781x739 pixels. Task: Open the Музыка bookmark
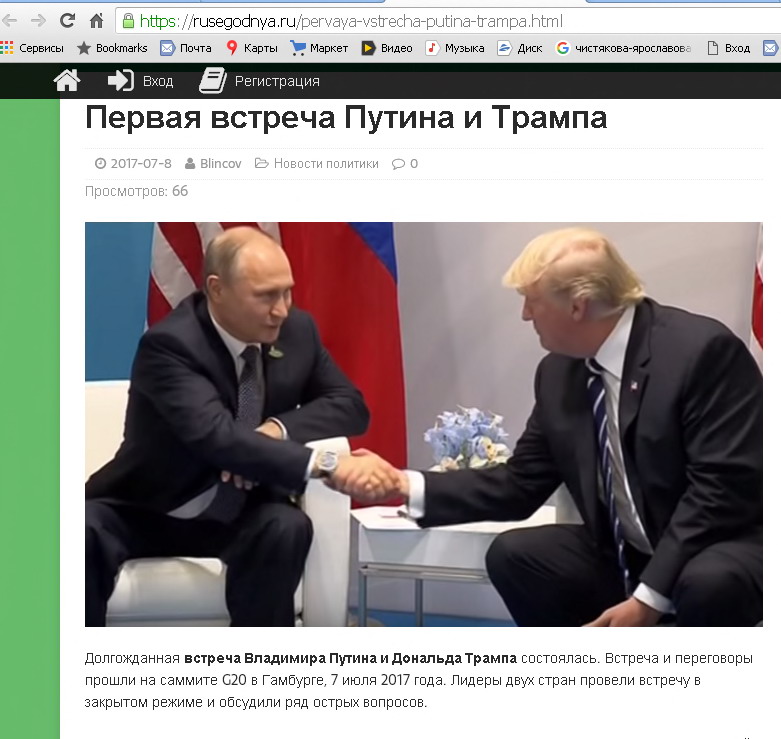tap(455, 48)
